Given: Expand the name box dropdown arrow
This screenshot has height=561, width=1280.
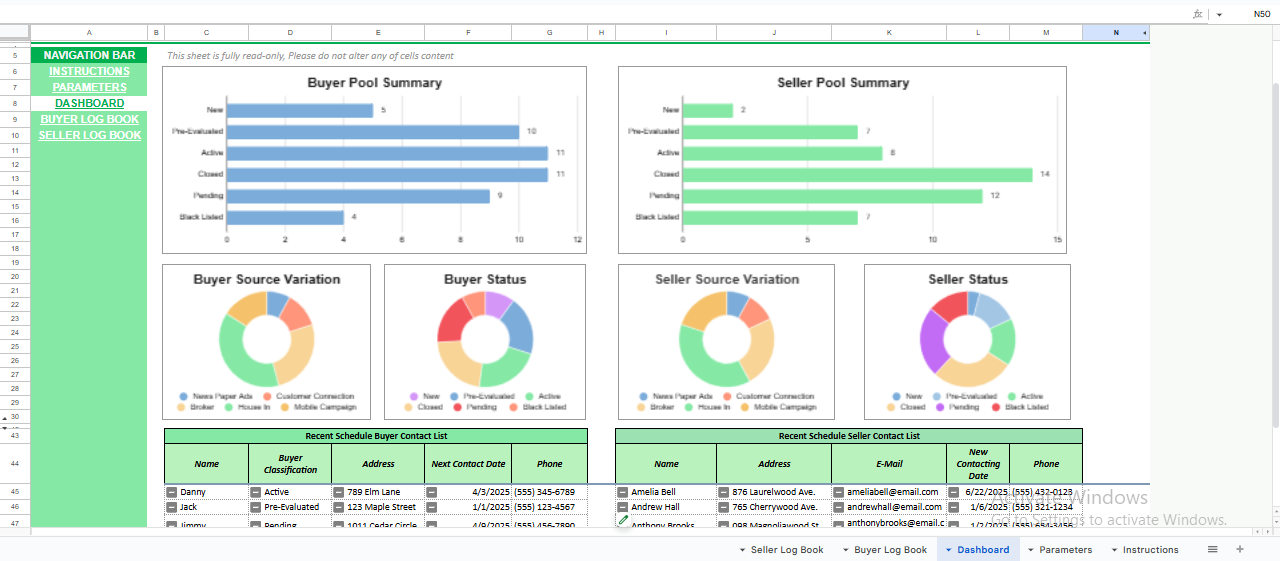Looking at the screenshot, I should (x=1219, y=15).
